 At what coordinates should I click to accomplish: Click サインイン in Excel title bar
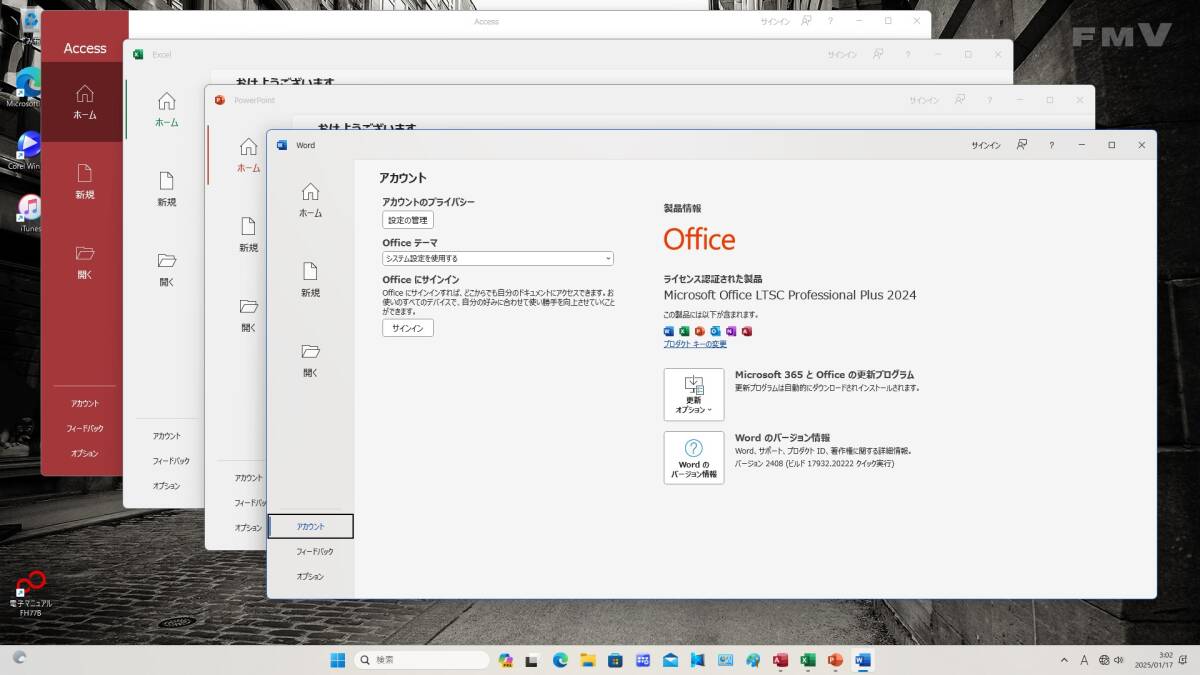(x=842, y=55)
